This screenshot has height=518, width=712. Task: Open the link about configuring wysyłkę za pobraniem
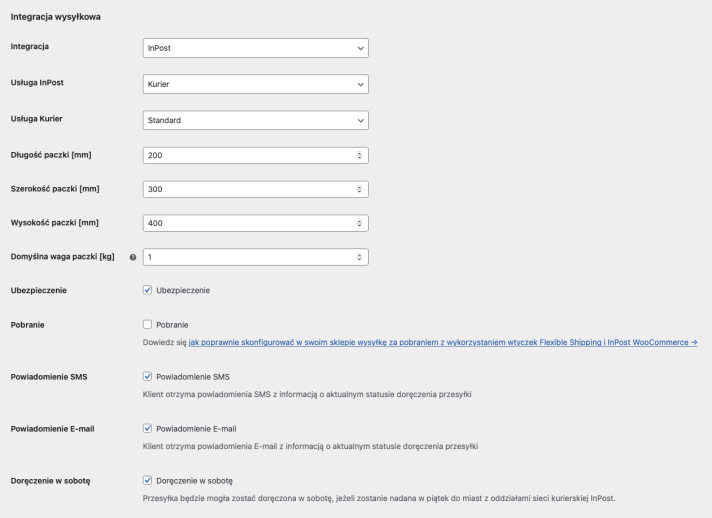(x=443, y=342)
